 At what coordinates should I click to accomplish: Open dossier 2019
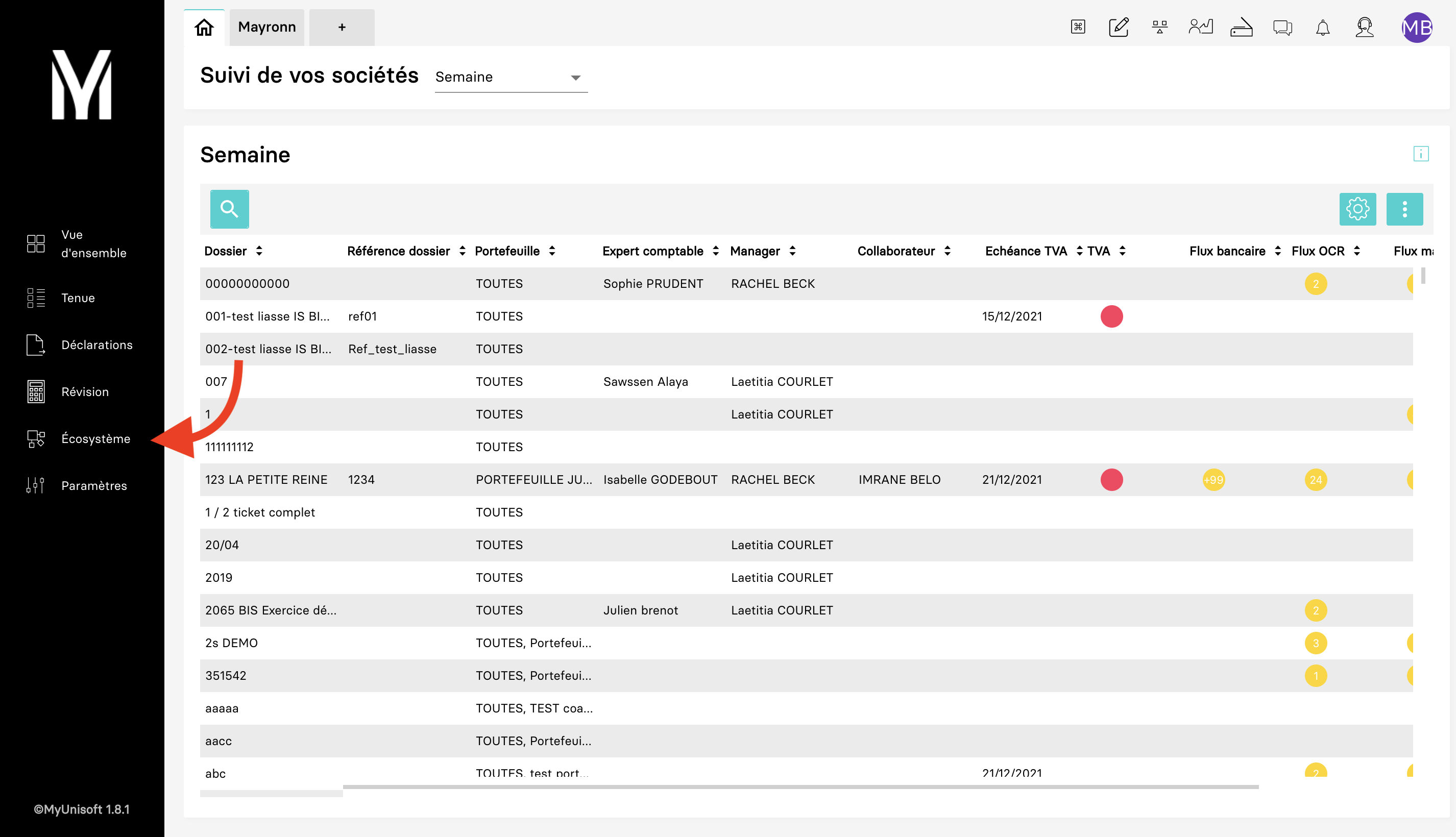(x=219, y=578)
